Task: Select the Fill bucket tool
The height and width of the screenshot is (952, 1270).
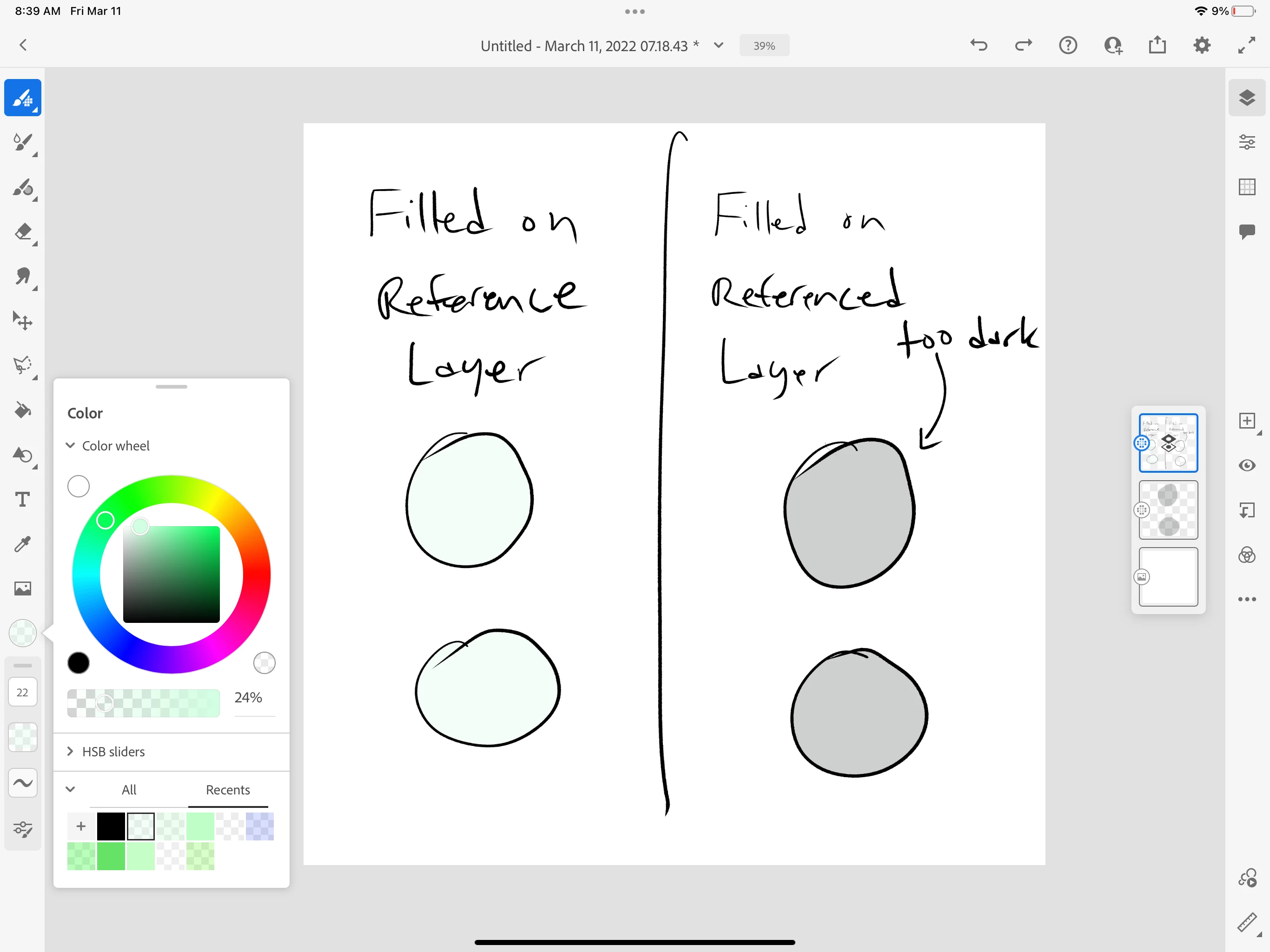Action: click(23, 410)
